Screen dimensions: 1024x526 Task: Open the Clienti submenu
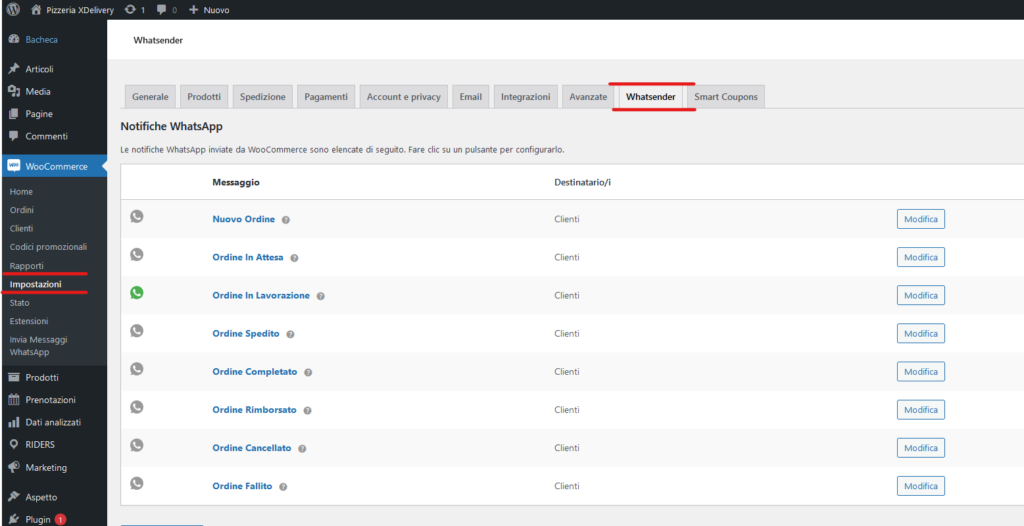pyautogui.click(x=22, y=228)
